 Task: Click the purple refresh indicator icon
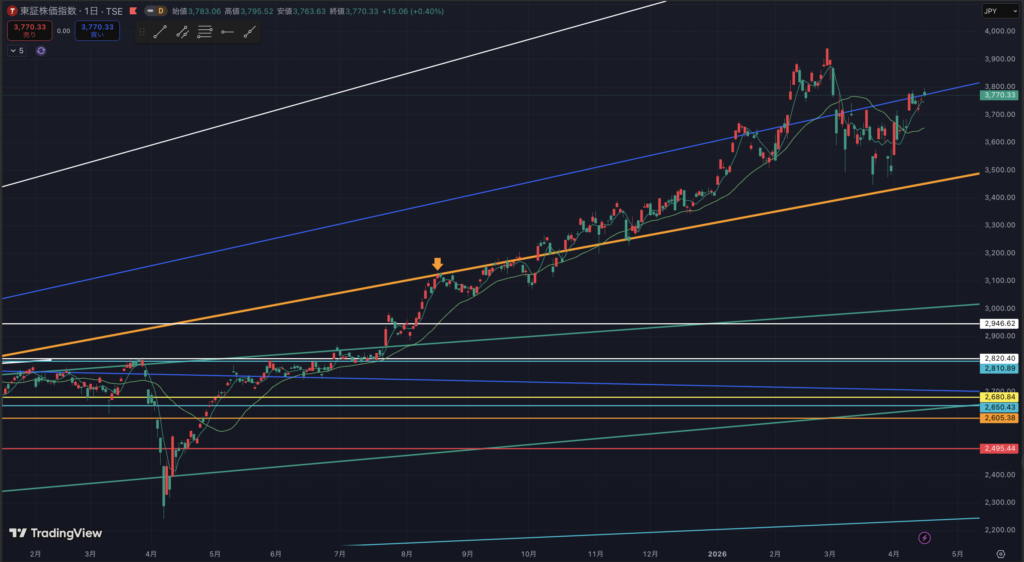pos(41,50)
